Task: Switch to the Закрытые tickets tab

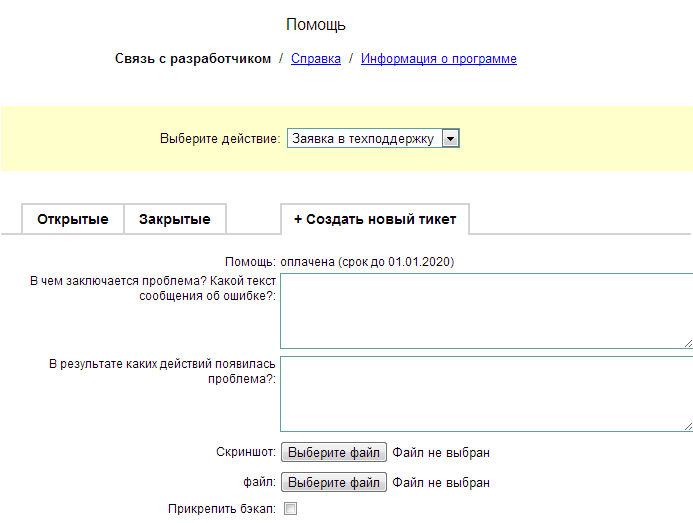Action: point(174,219)
